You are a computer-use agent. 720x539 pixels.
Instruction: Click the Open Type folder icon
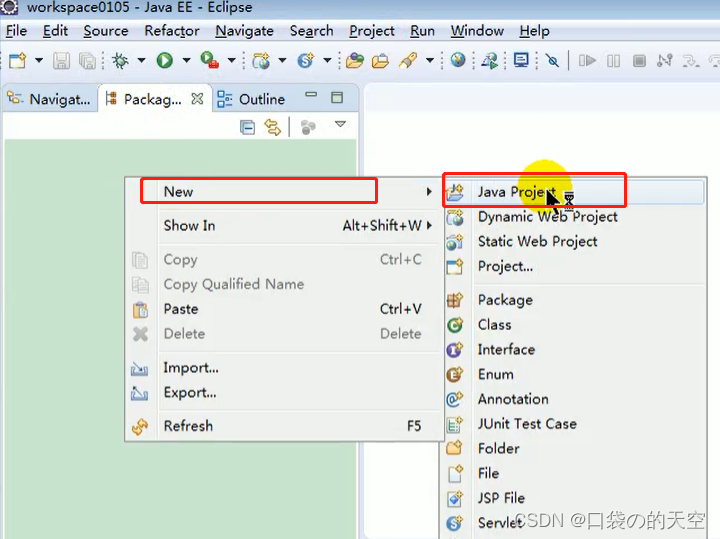355,61
